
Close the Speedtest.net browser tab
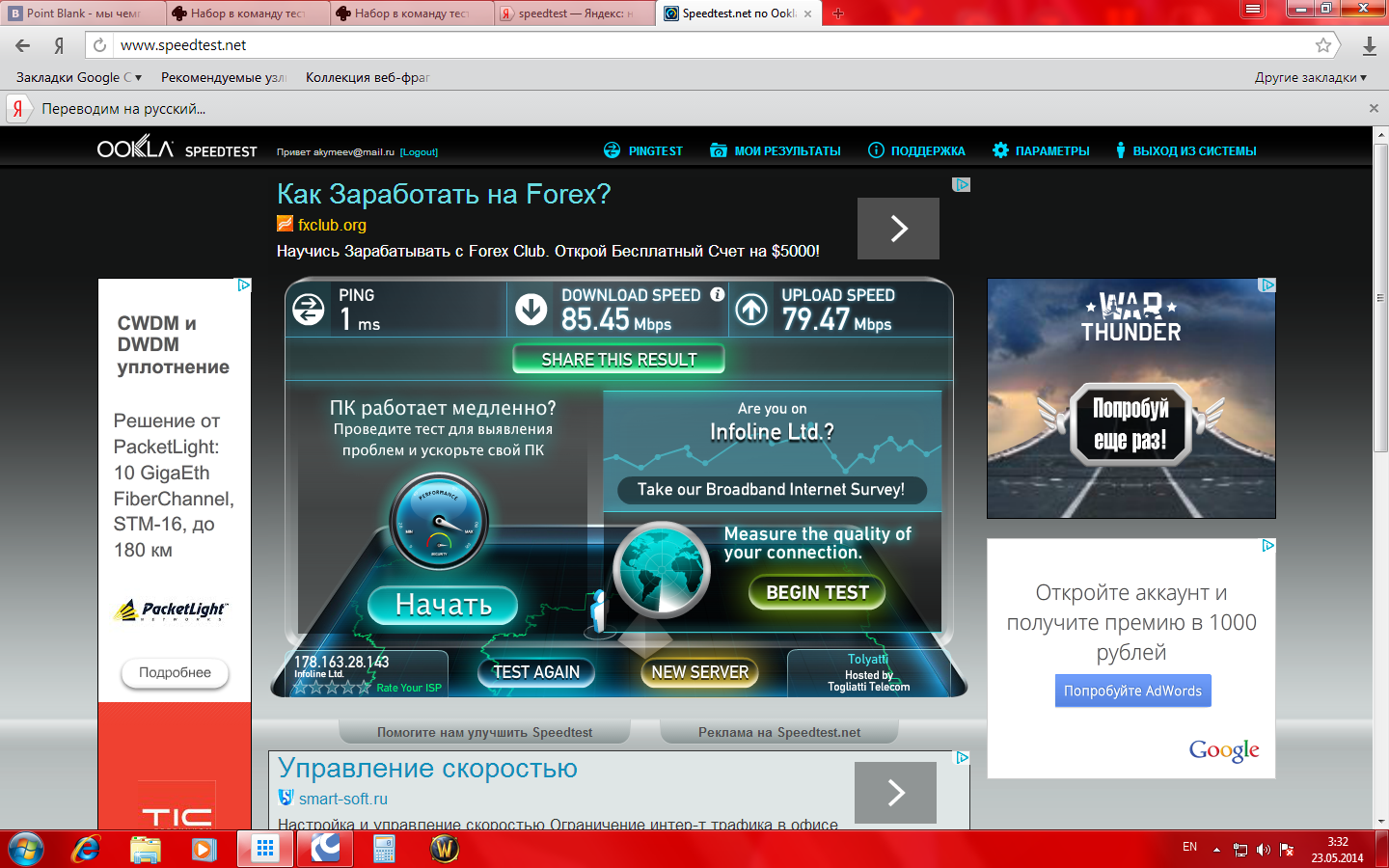pos(808,14)
